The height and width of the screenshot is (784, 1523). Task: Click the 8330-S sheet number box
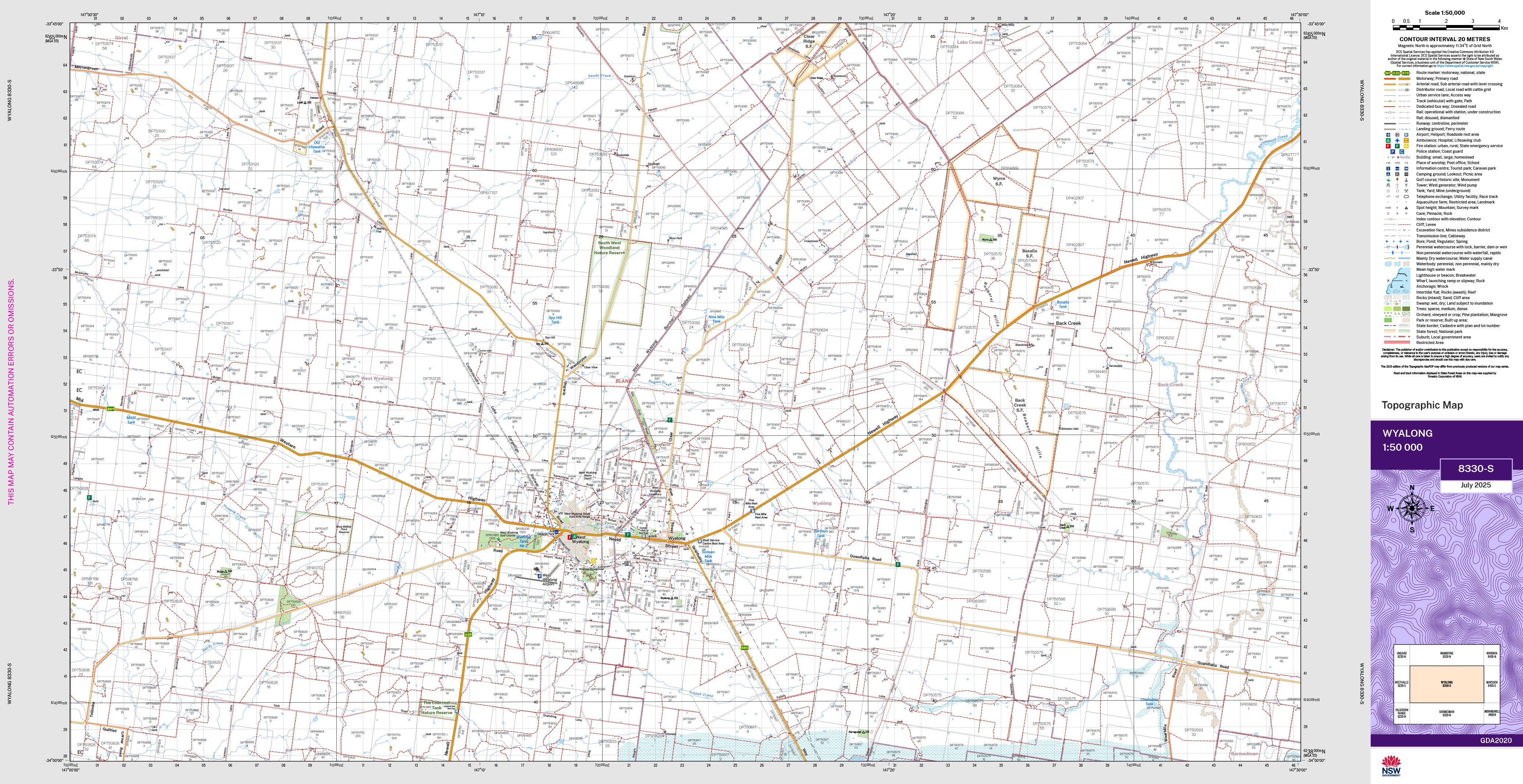1475,468
